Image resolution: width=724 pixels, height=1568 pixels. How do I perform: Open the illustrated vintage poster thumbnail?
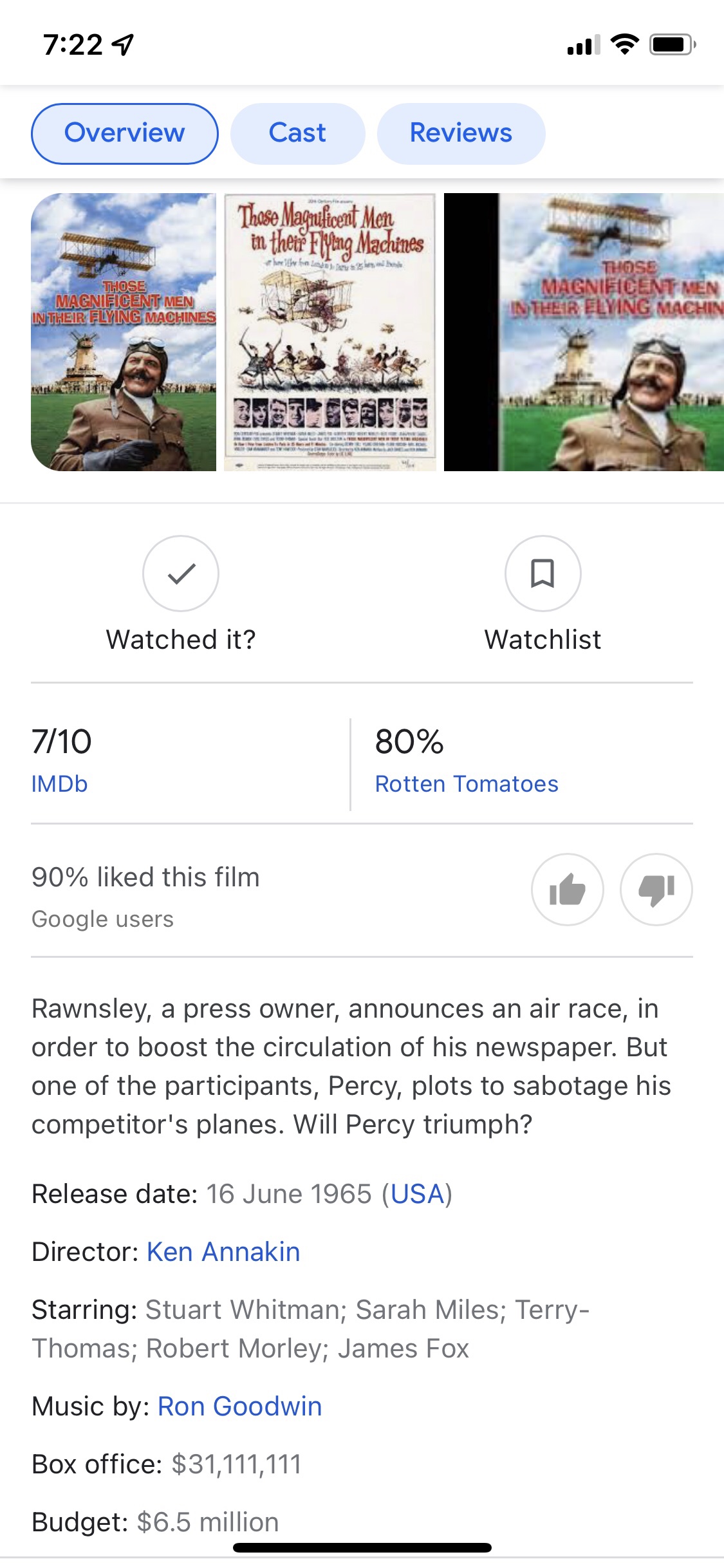tap(330, 332)
